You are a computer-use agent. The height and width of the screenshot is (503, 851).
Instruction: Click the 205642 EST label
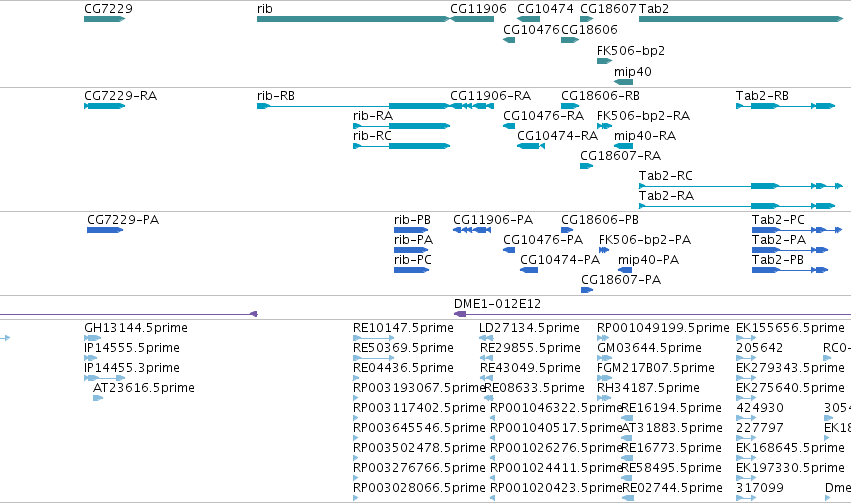(759, 348)
